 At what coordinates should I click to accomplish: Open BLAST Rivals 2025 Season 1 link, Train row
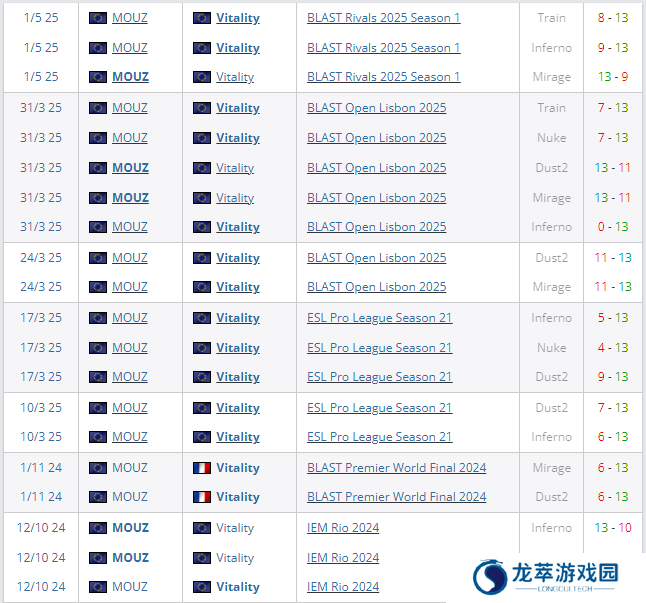[x=384, y=18]
